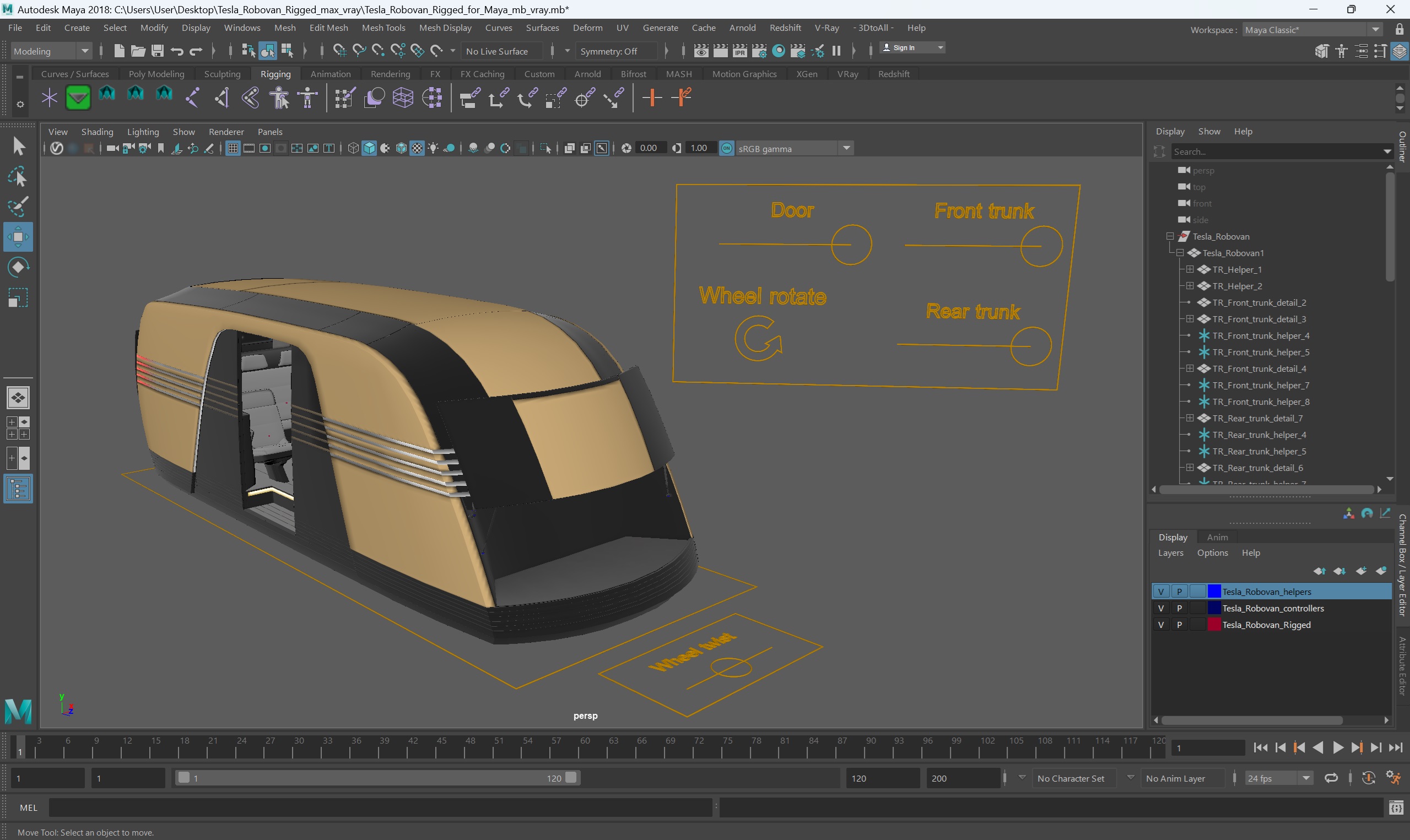Click the four-pane layout icon

coord(18,428)
